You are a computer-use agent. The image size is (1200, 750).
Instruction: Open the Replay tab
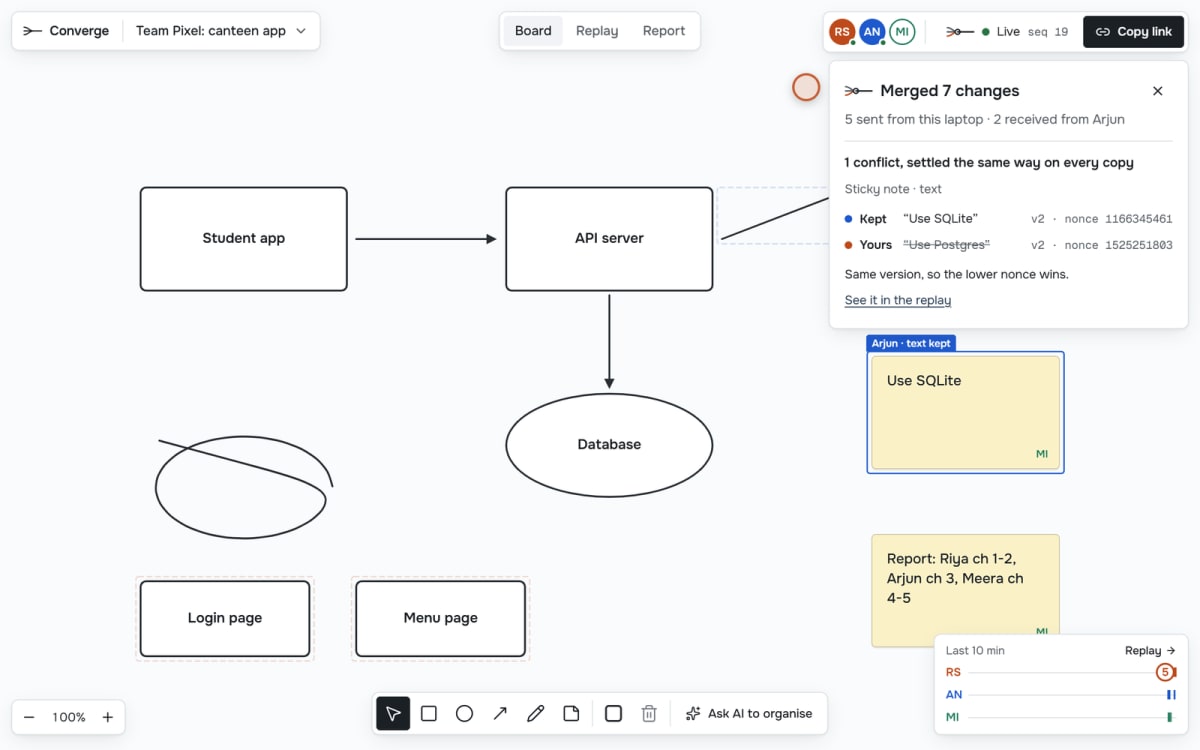click(x=597, y=31)
